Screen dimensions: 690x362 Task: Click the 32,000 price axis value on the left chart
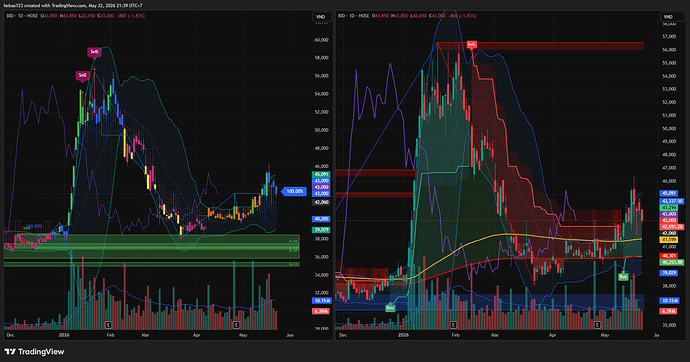coord(321,293)
